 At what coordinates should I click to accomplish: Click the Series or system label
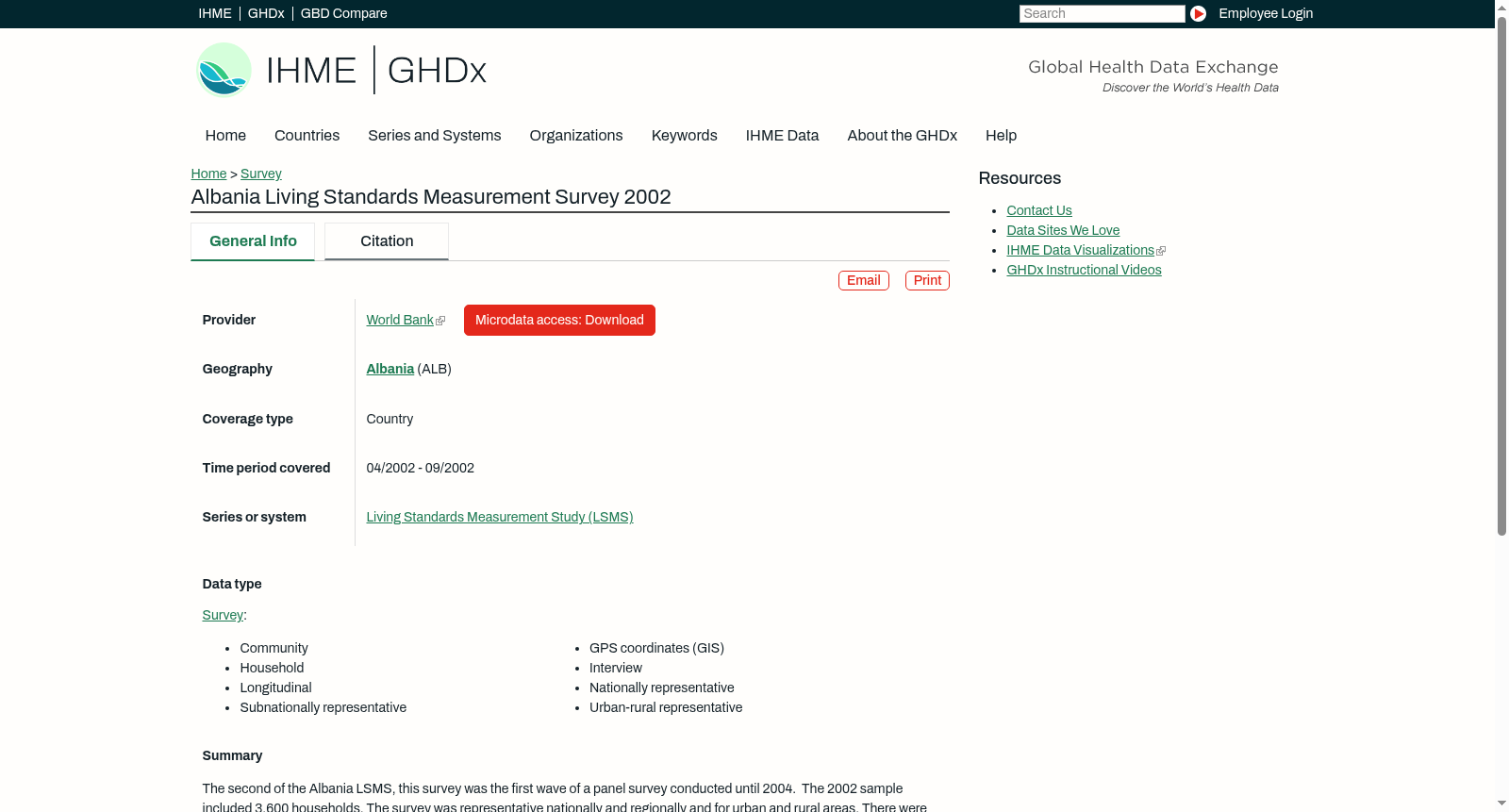pos(255,517)
